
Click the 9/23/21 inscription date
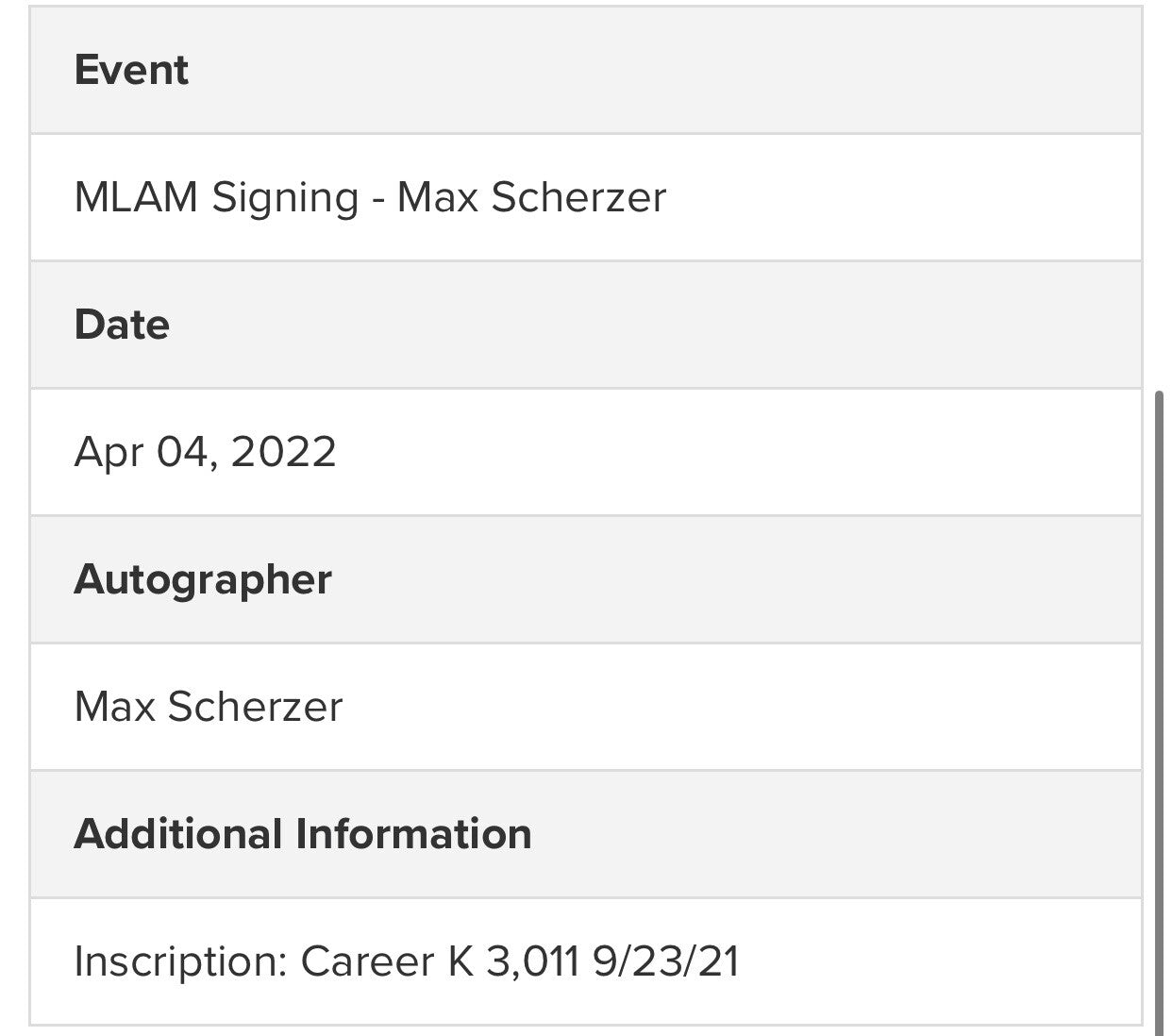(x=665, y=961)
